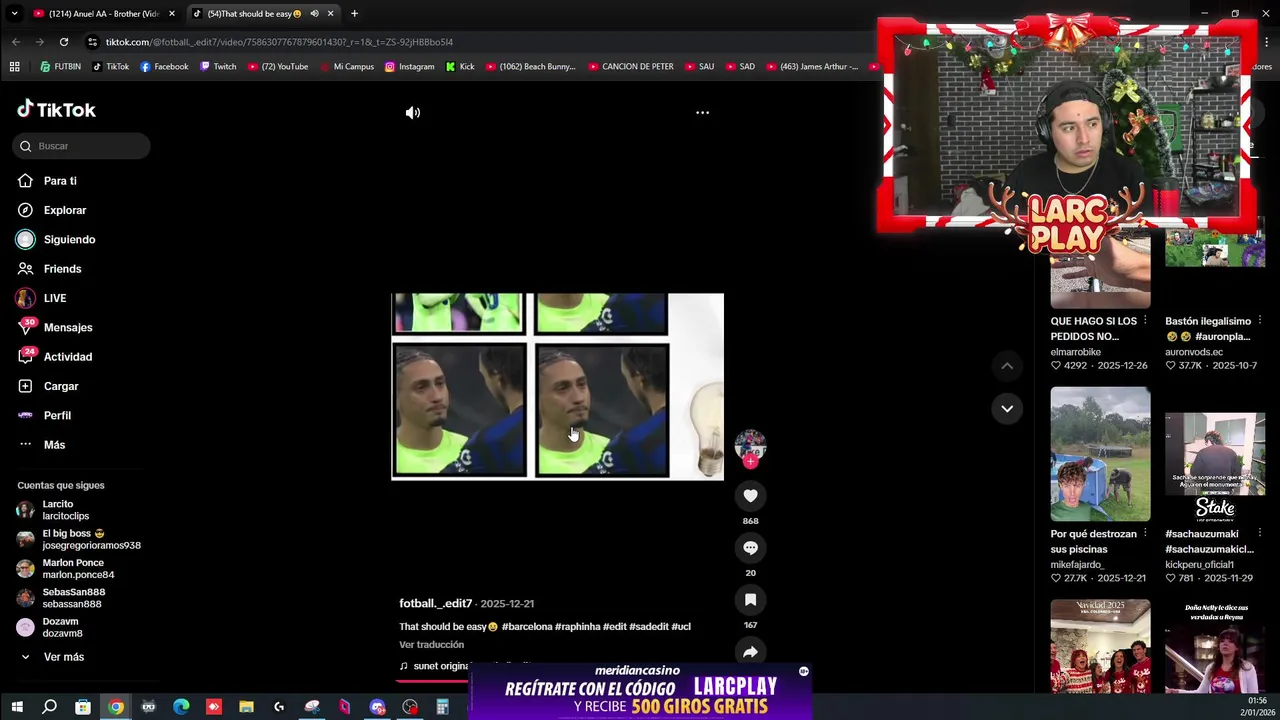This screenshot has width=1280, height=720.
Task: Open Windows taskbar search
Action: point(49,707)
